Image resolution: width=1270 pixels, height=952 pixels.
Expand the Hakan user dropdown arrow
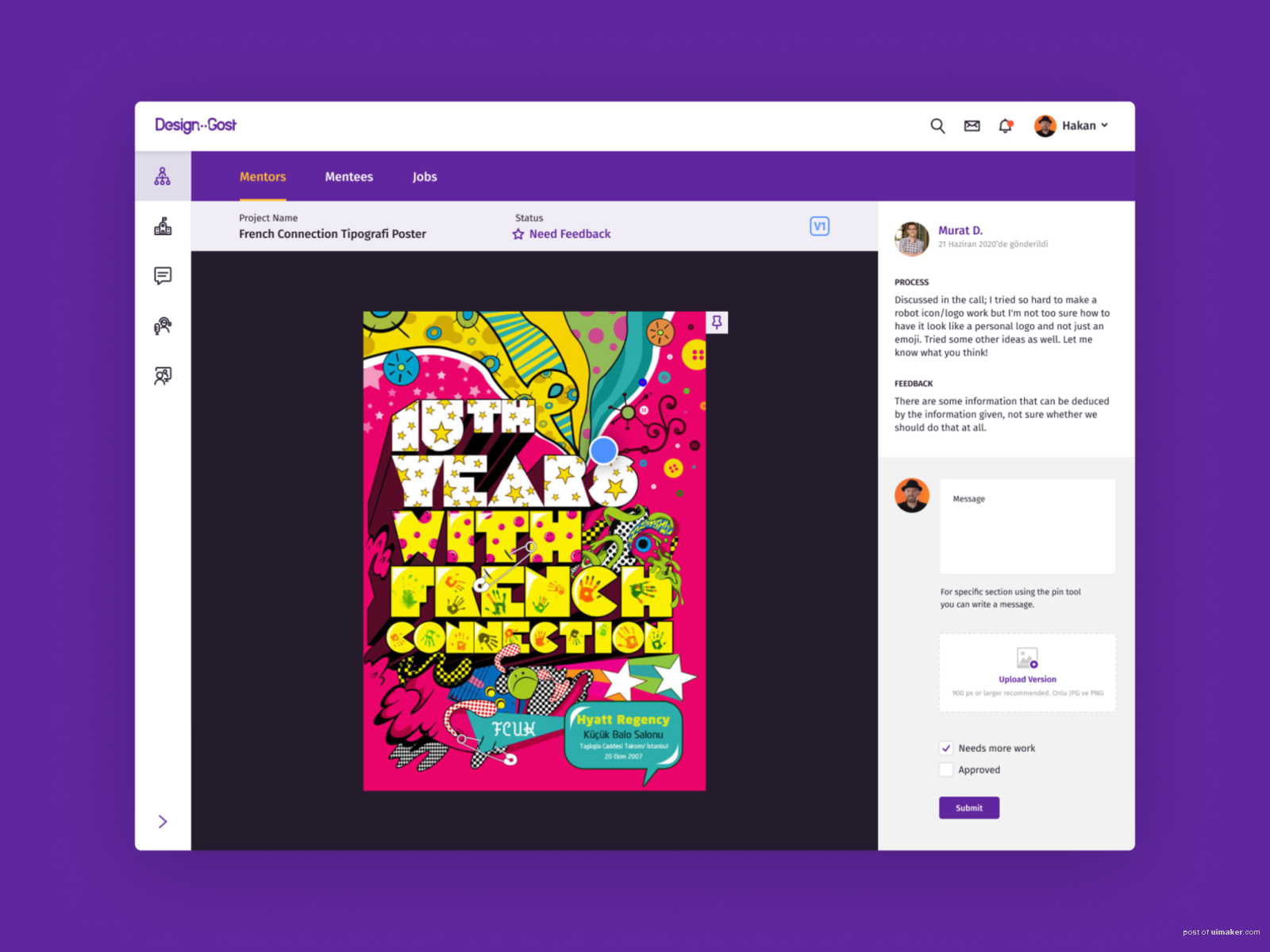point(1104,125)
